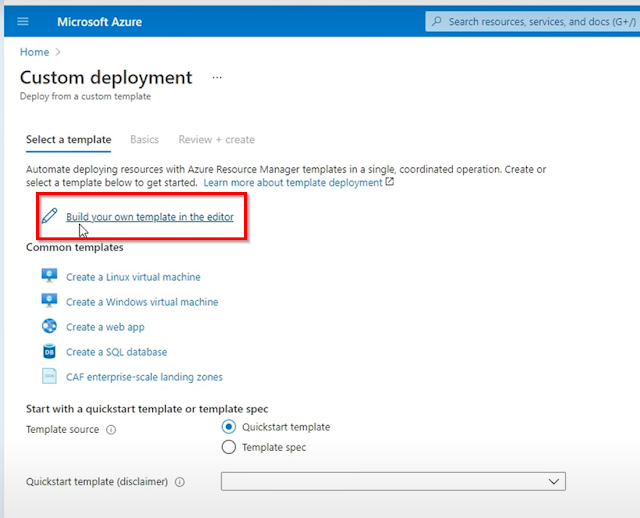Open the ellipsis menu beside Custom deployment
The width and height of the screenshot is (640, 518).
point(217,77)
